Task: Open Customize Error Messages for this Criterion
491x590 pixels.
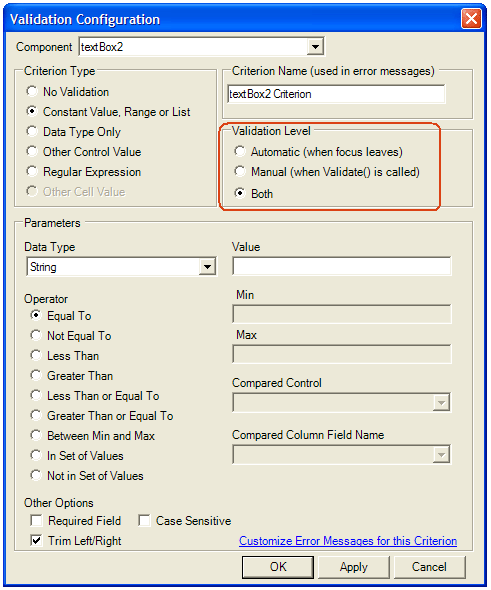Action: (x=348, y=541)
